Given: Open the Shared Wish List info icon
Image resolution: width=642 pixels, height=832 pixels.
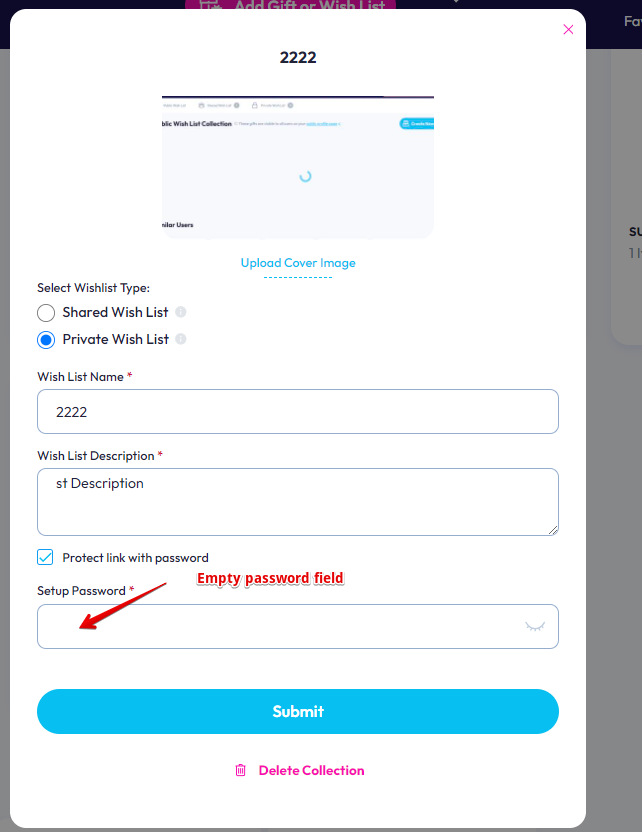Looking at the screenshot, I should pos(181,312).
